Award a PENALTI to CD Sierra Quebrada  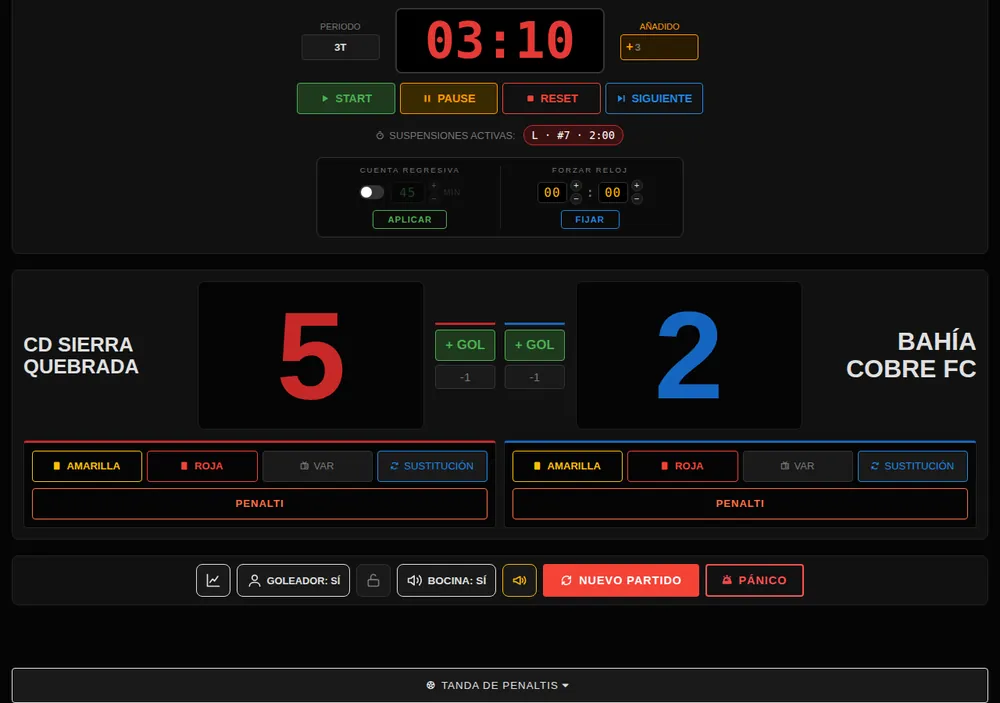[260, 504]
